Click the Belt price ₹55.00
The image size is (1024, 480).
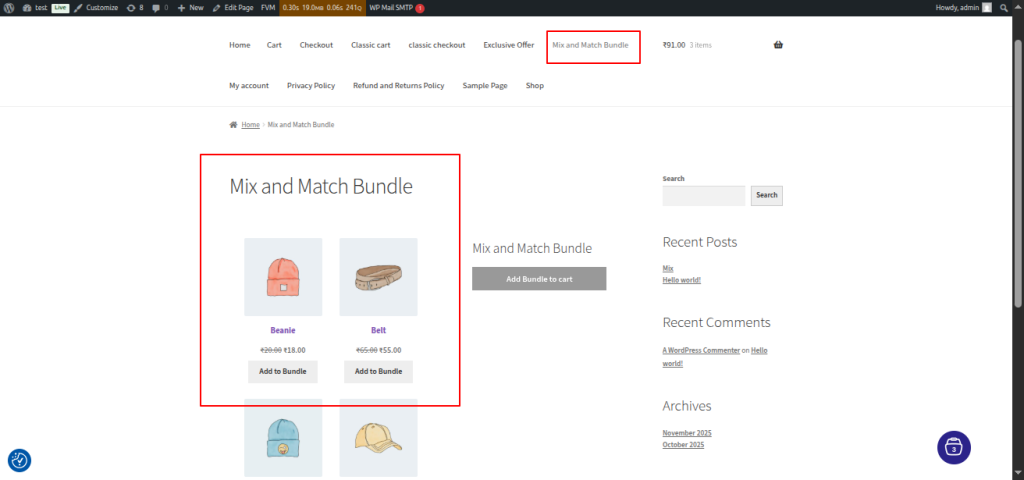(x=390, y=350)
